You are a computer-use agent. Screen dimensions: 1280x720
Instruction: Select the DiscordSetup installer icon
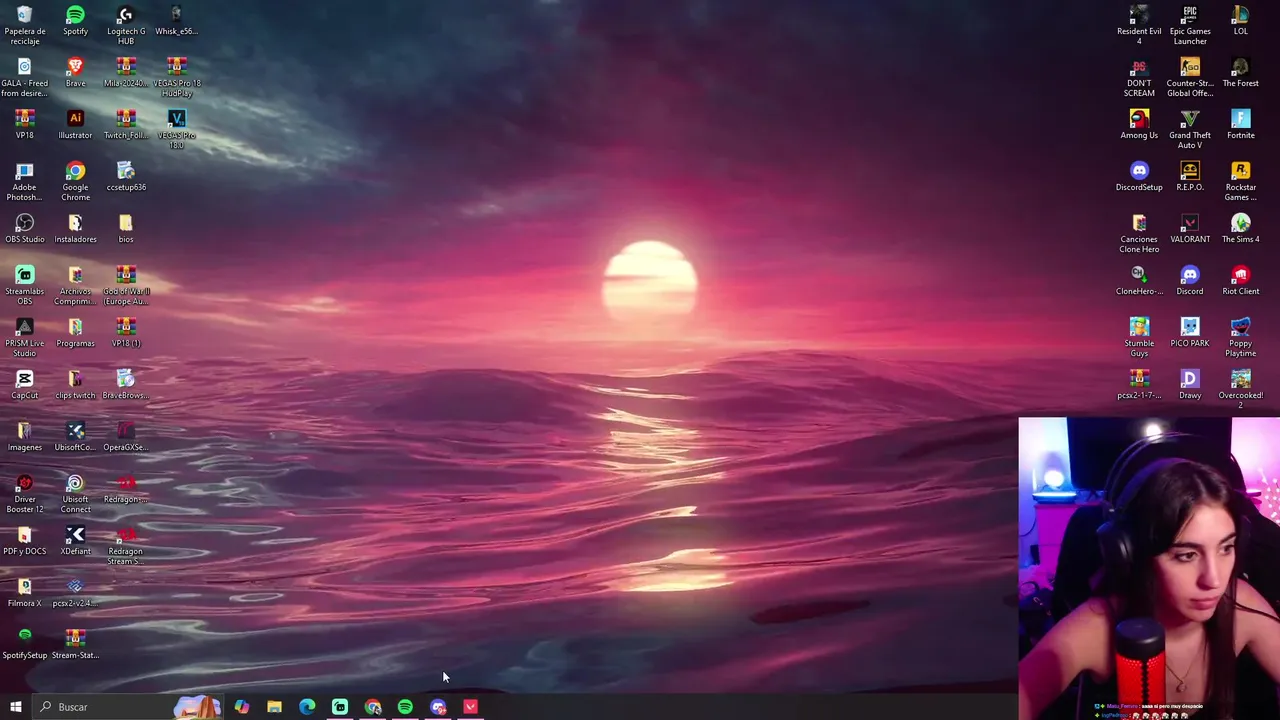click(x=1139, y=176)
